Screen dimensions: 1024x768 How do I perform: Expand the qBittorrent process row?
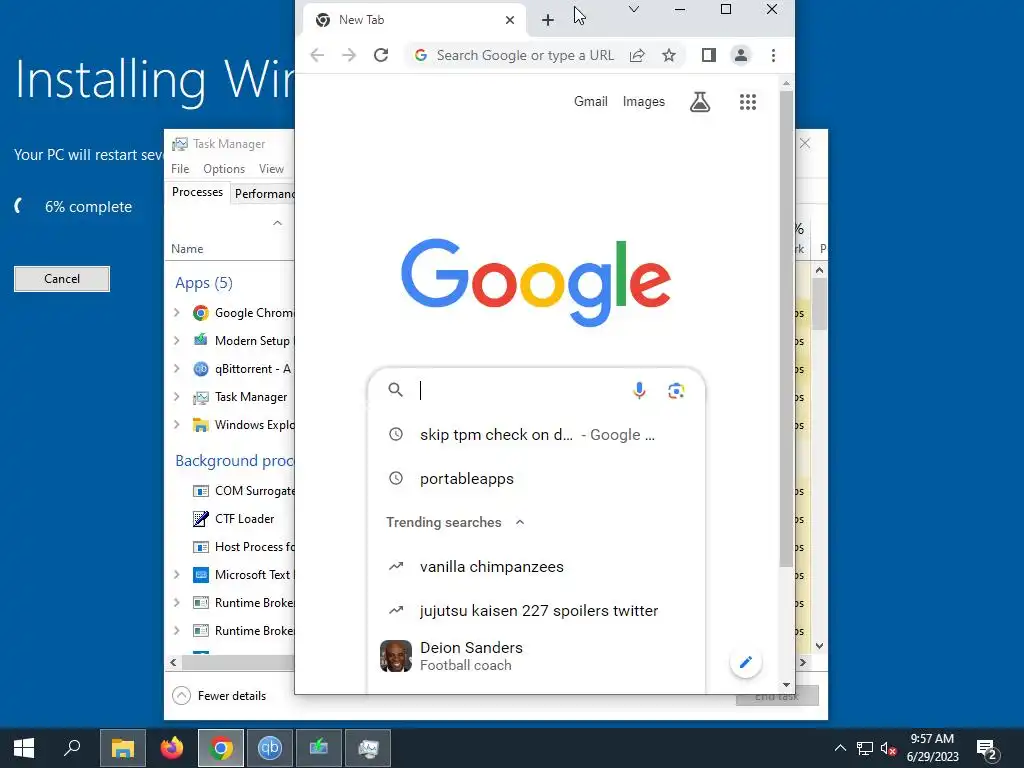176,369
